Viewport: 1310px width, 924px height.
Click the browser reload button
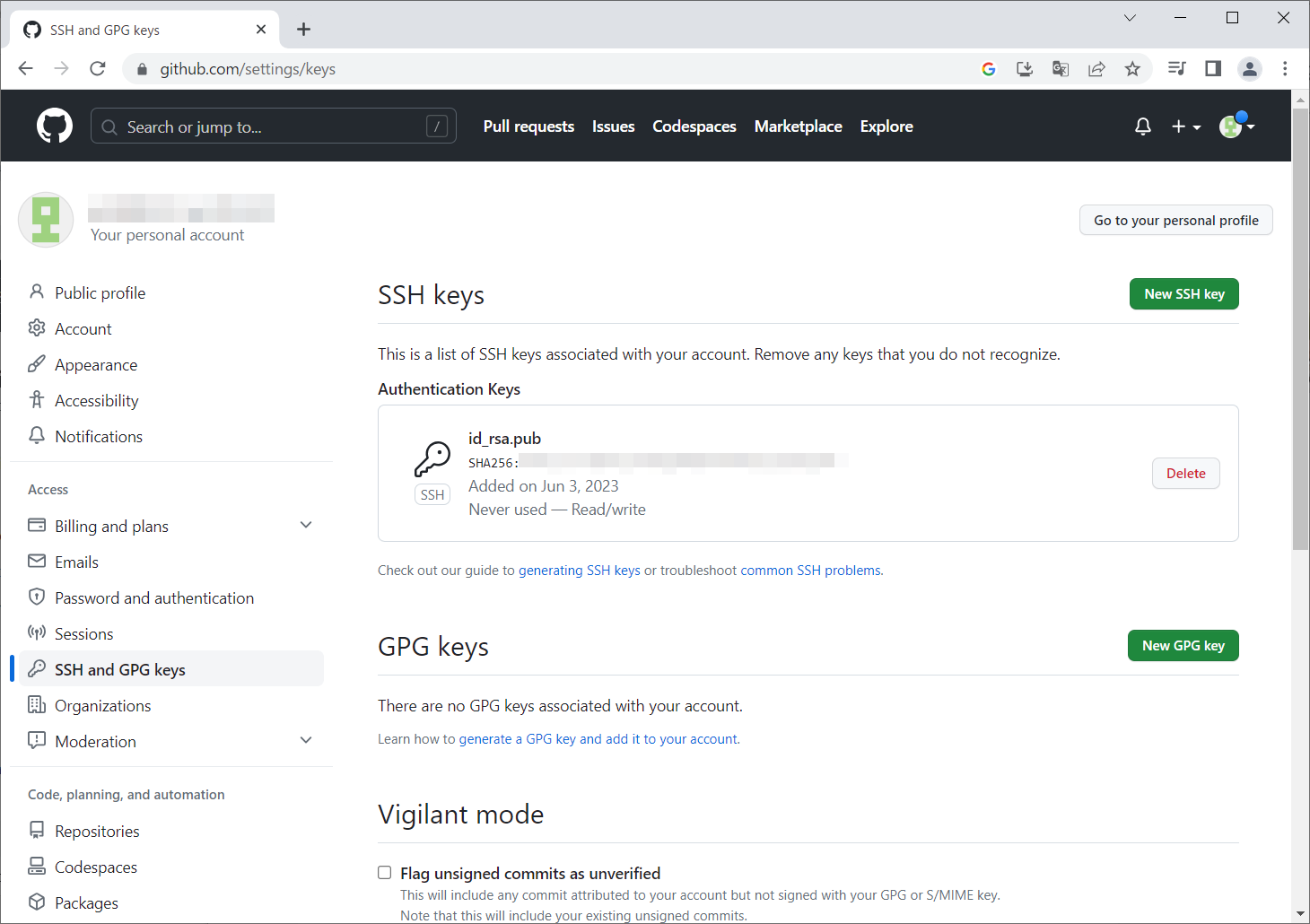[x=98, y=69]
